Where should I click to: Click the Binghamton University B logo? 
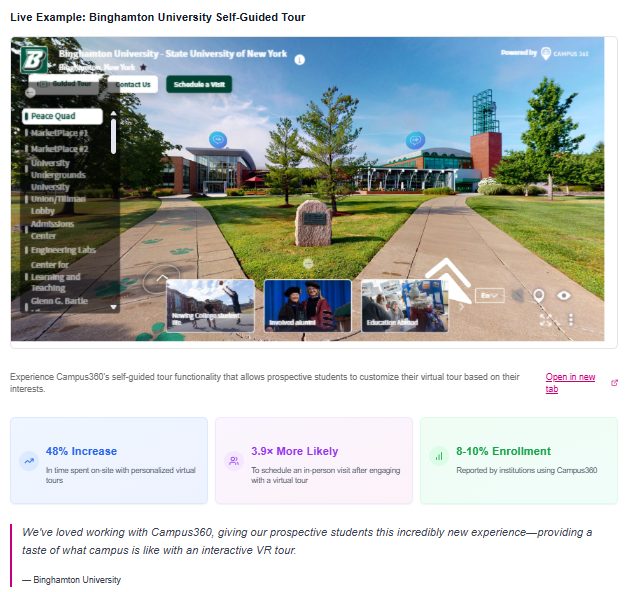click(x=34, y=60)
